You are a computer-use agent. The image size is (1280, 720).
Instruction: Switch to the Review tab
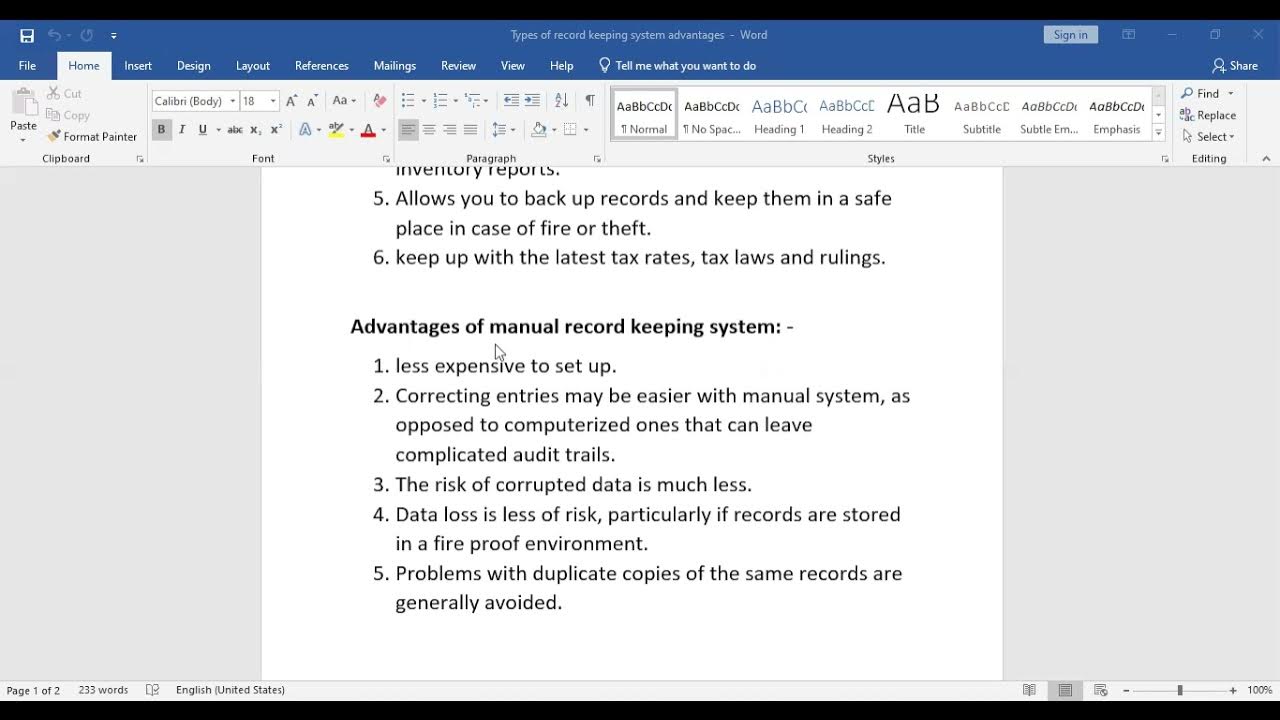tap(459, 66)
